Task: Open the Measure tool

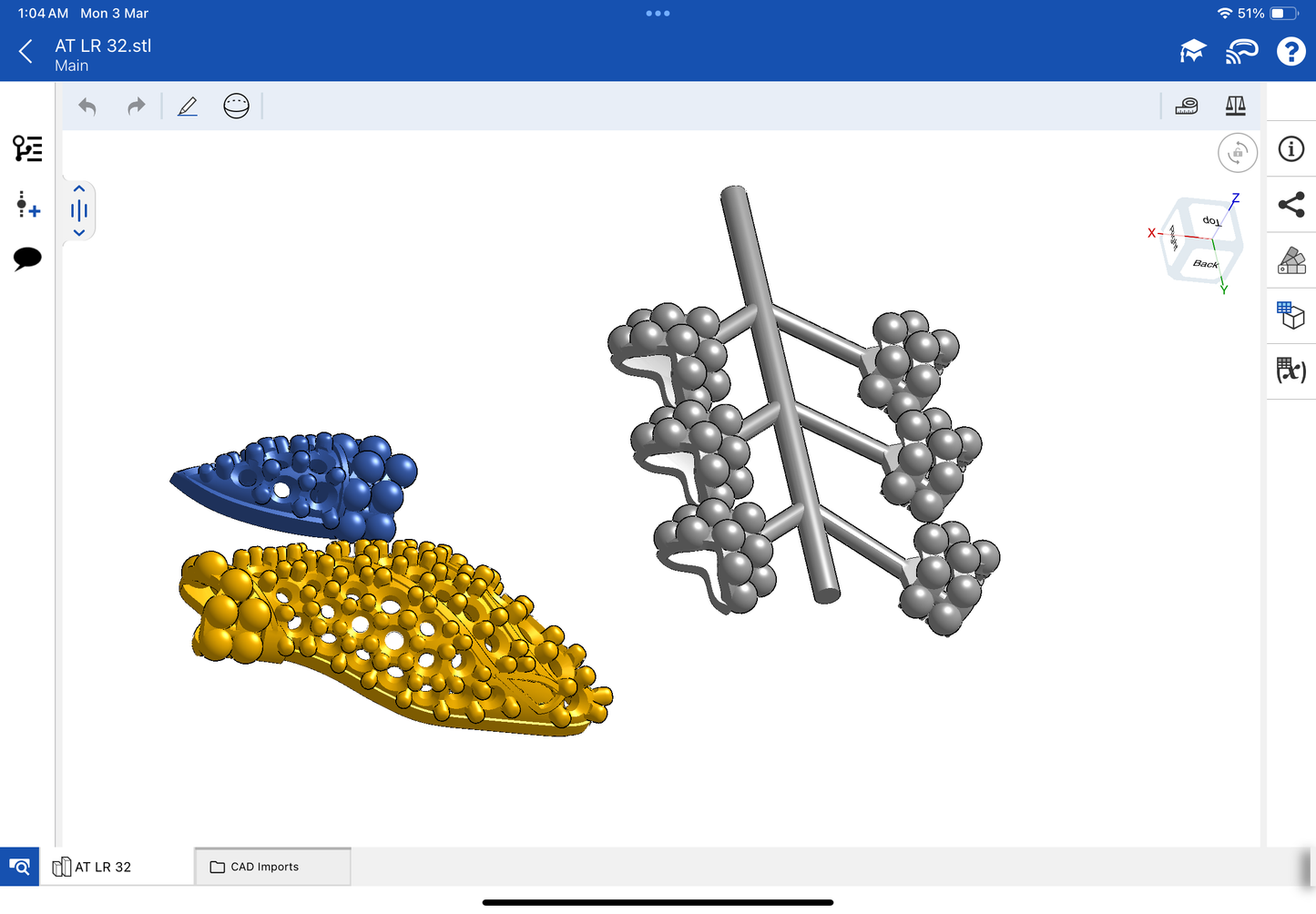Action: point(1187,107)
